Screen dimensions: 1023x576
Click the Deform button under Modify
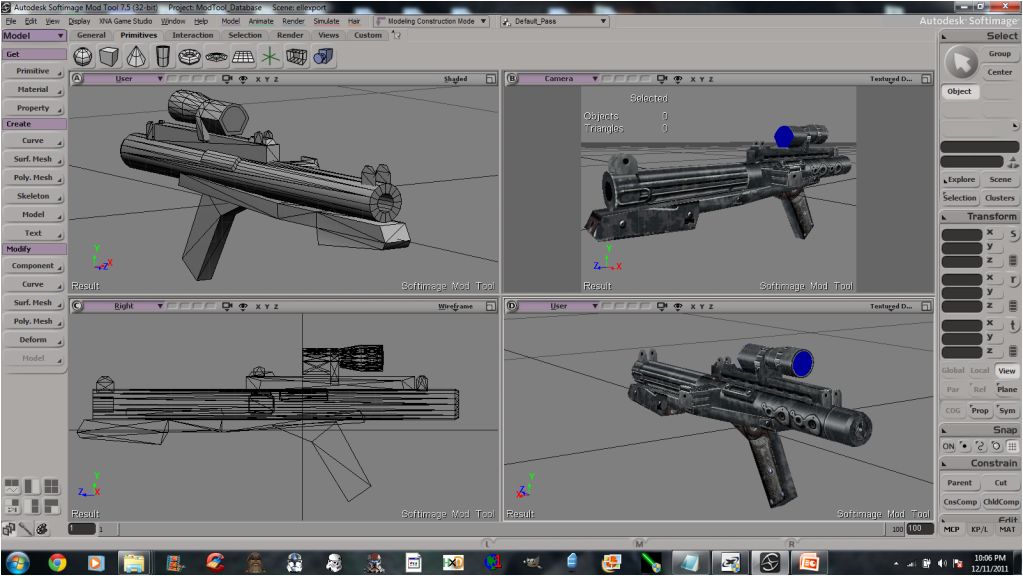(x=33, y=340)
